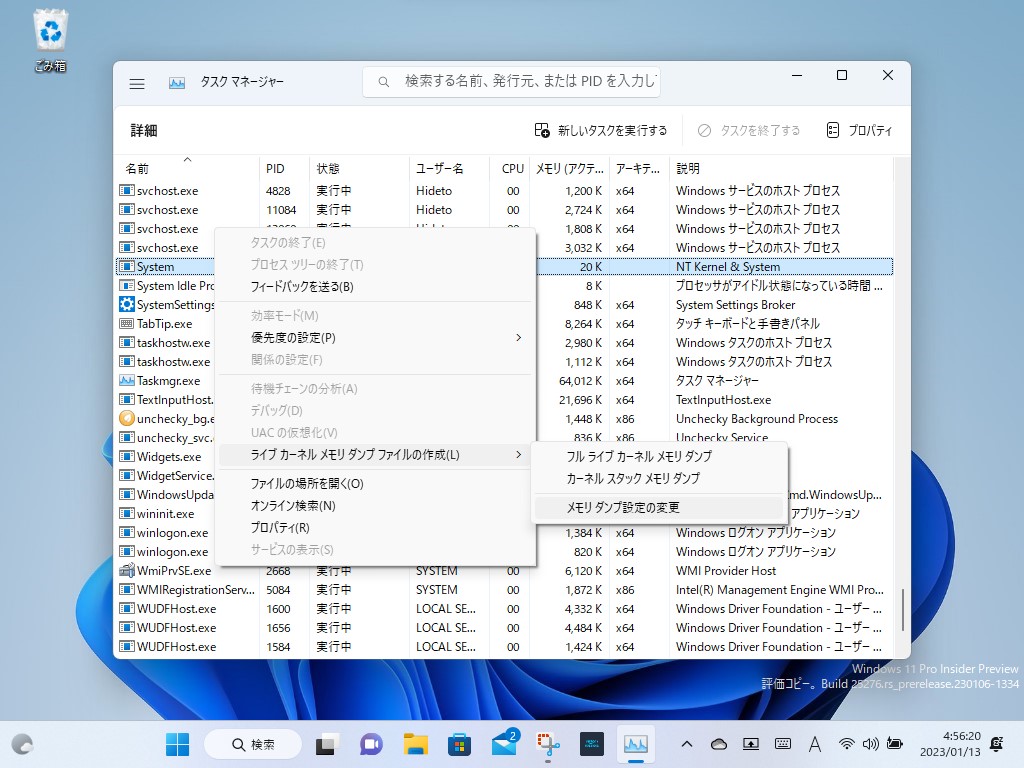Open Microsoft Store from taskbar

tap(460, 744)
